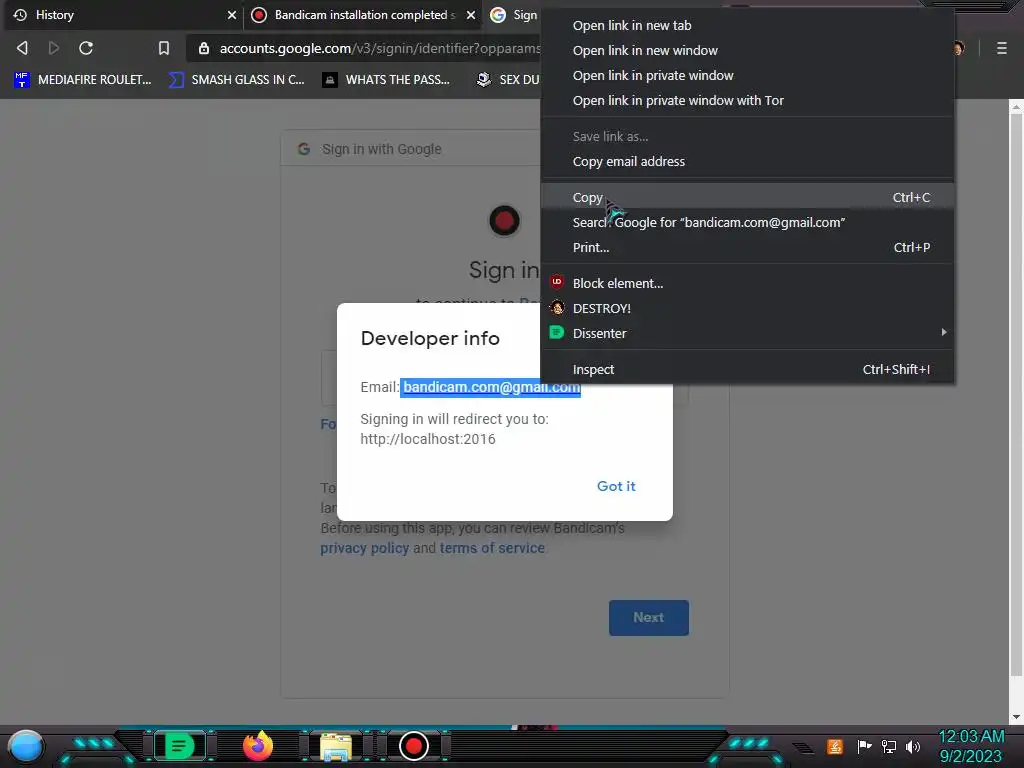Open green chat app in taskbar
The width and height of the screenshot is (1024, 768).
(180, 746)
